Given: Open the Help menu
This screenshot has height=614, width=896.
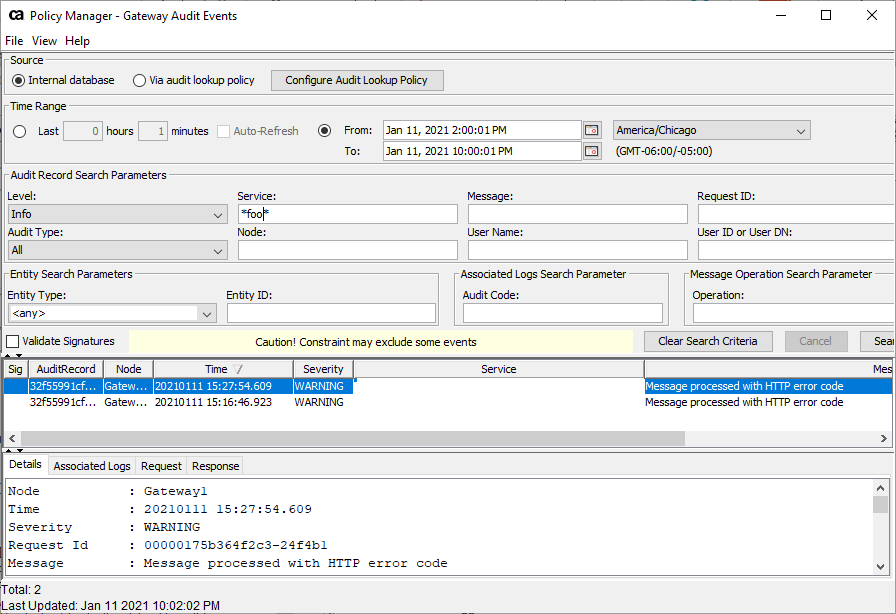Looking at the screenshot, I should point(77,41).
